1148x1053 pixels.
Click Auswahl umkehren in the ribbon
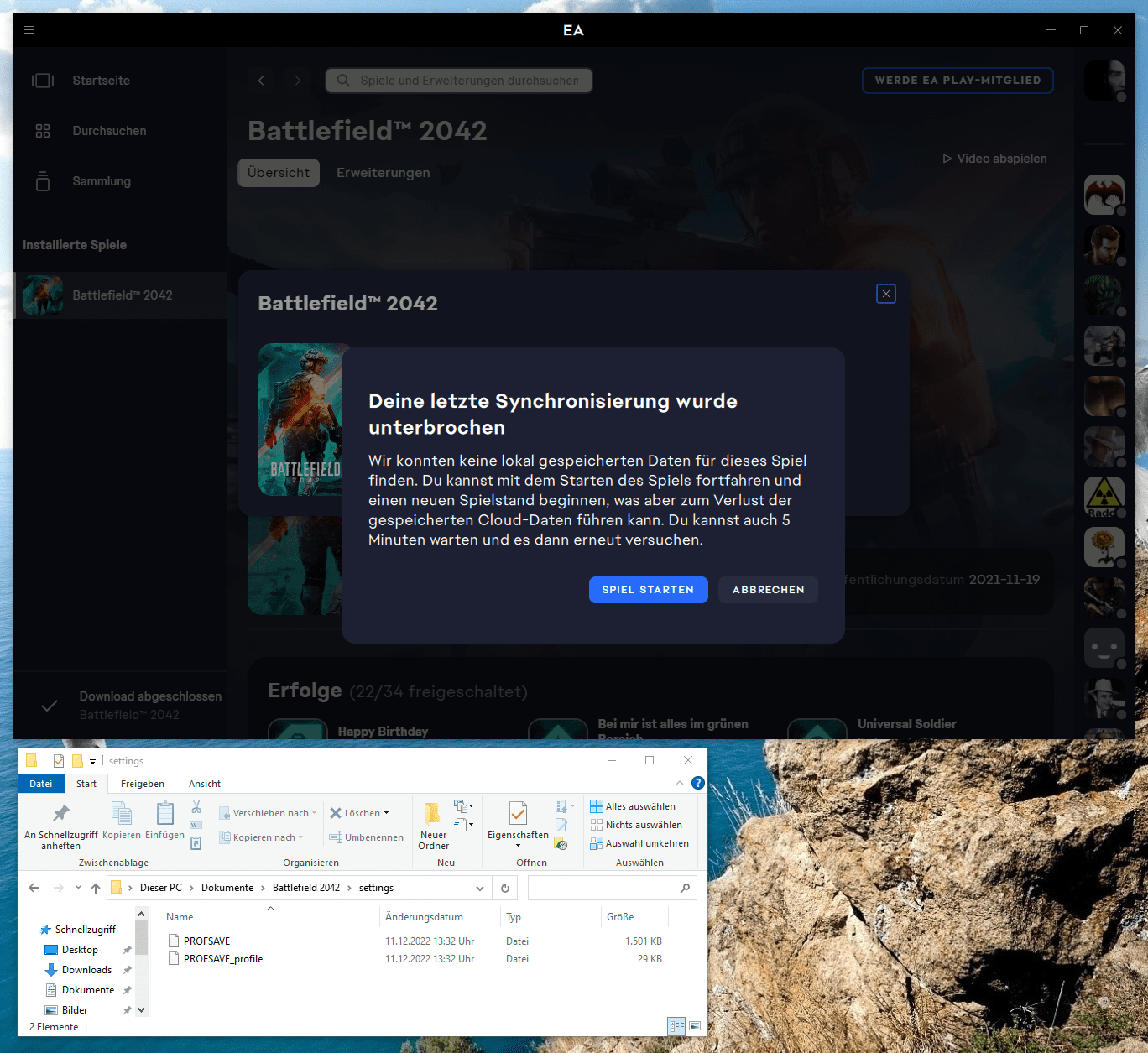tap(639, 843)
